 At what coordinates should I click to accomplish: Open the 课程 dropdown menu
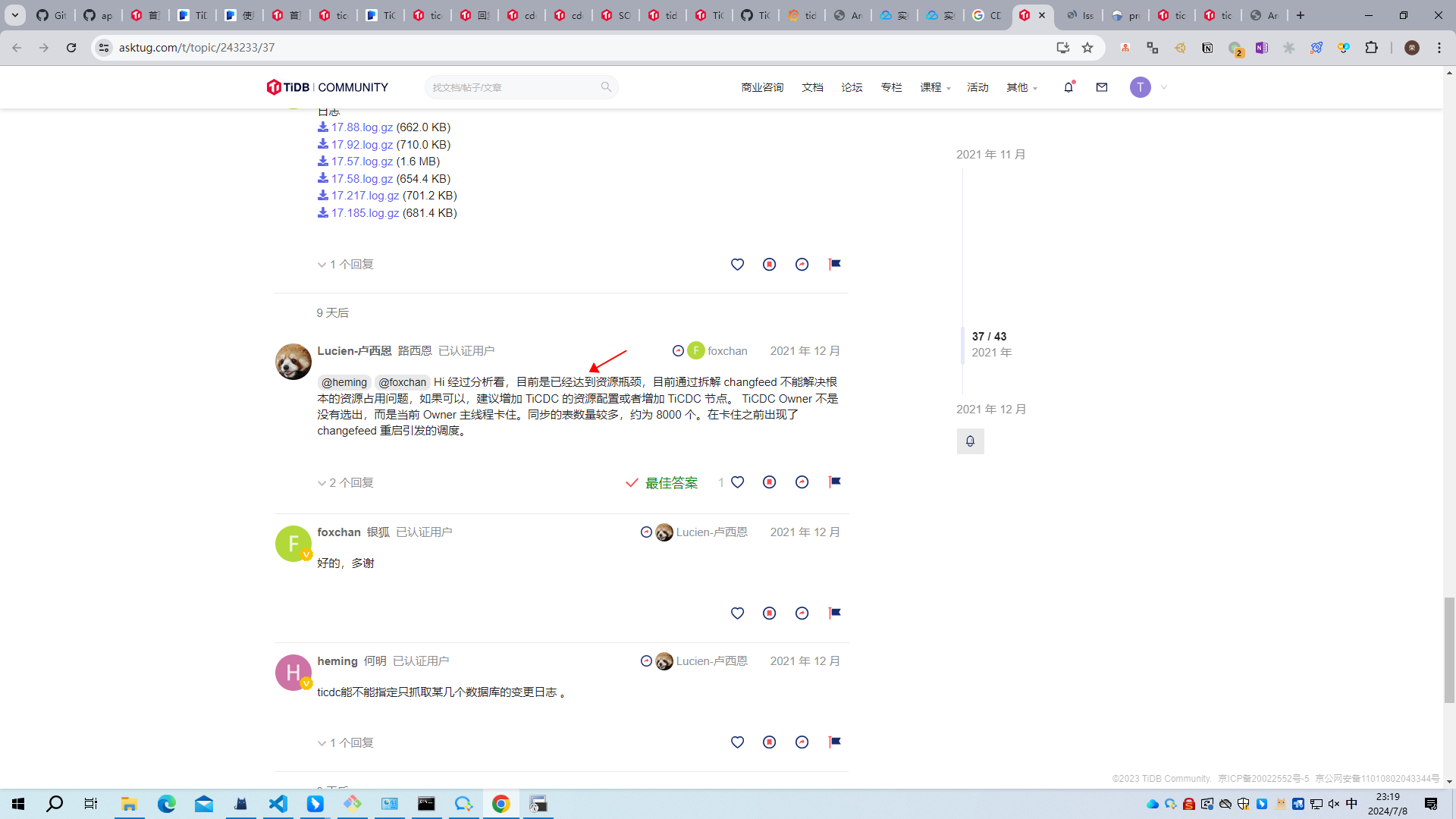point(935,87)
